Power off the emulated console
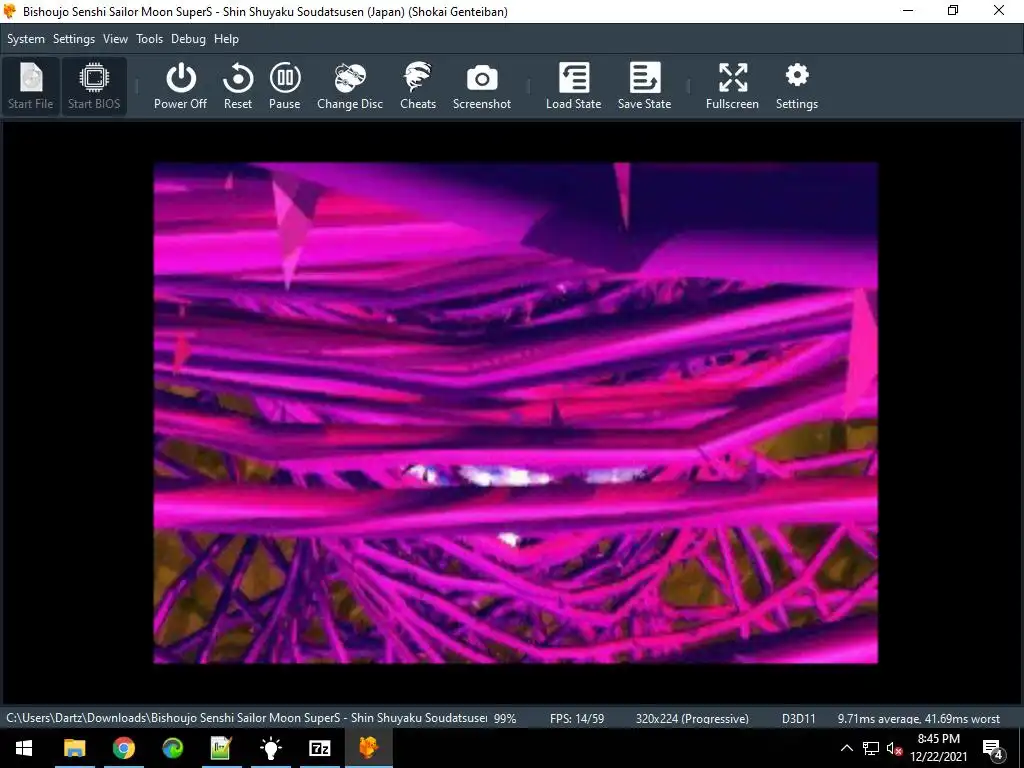 coord(180,86)
